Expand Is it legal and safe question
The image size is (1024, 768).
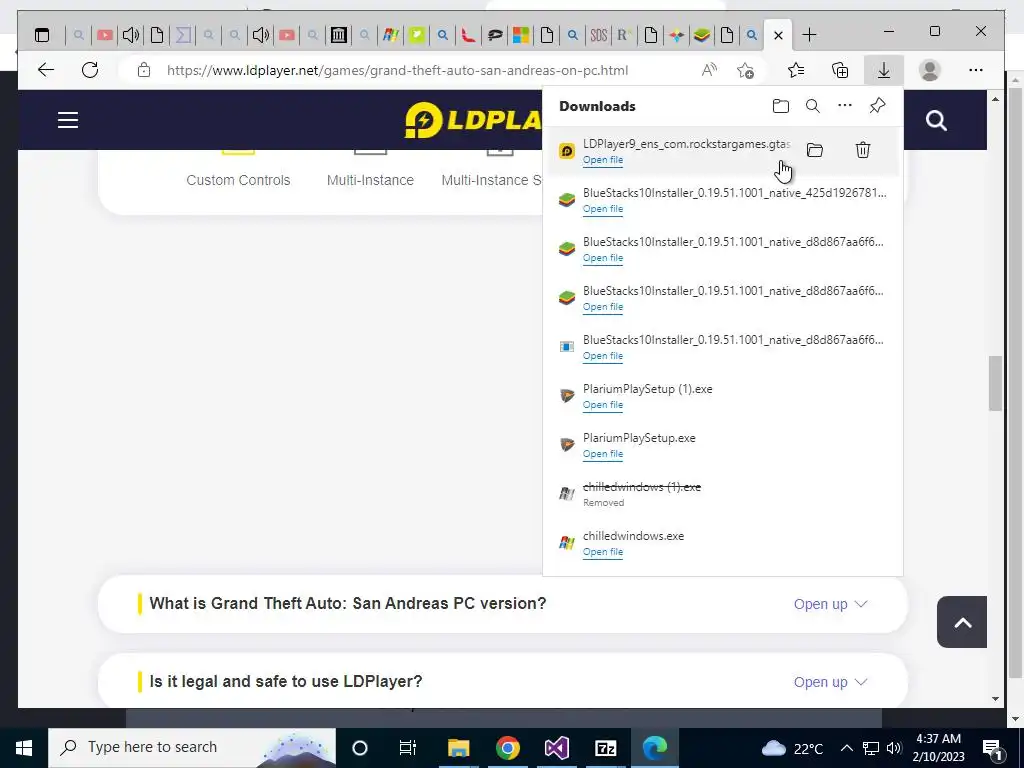830,682
